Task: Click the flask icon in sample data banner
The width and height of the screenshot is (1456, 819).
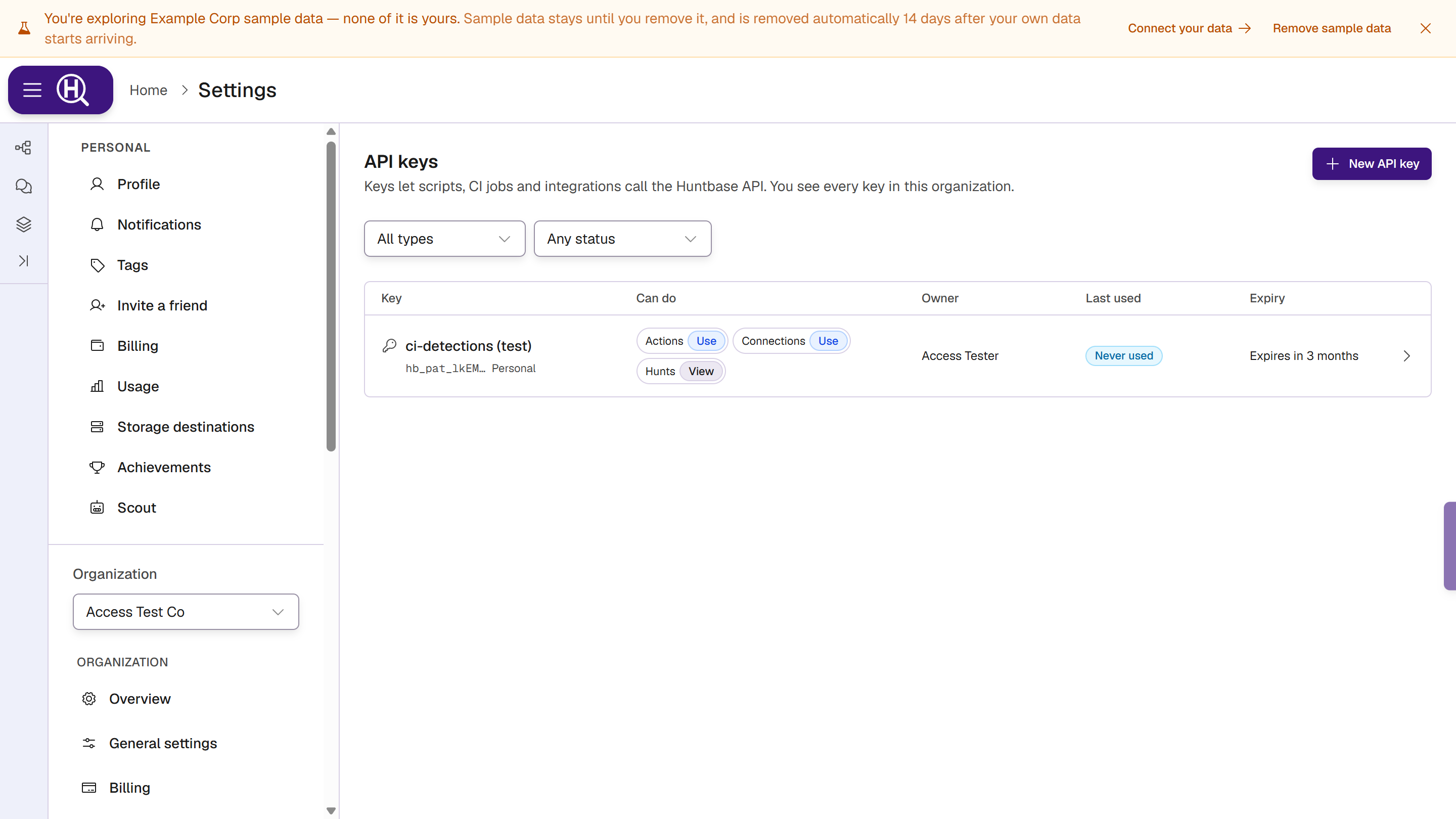Action: click(x=24, y=28)
